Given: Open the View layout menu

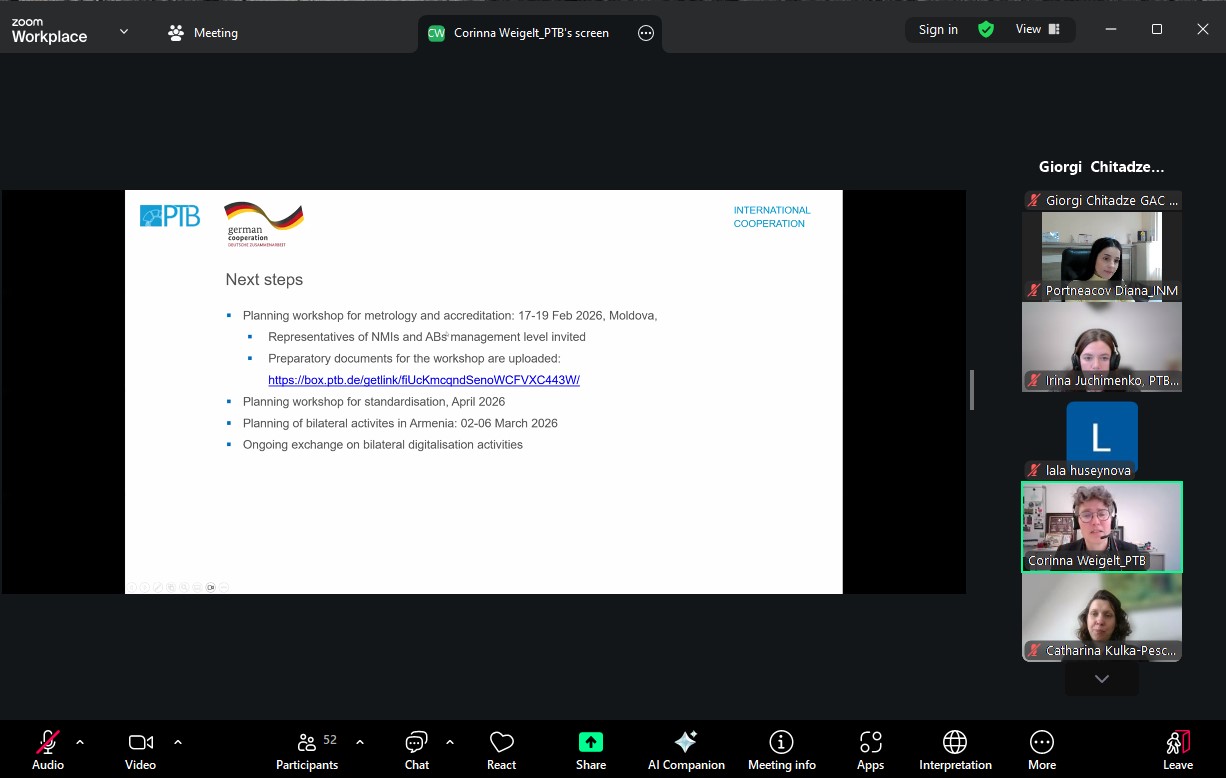Looking at the screenshot, I should click(1037, 30).
